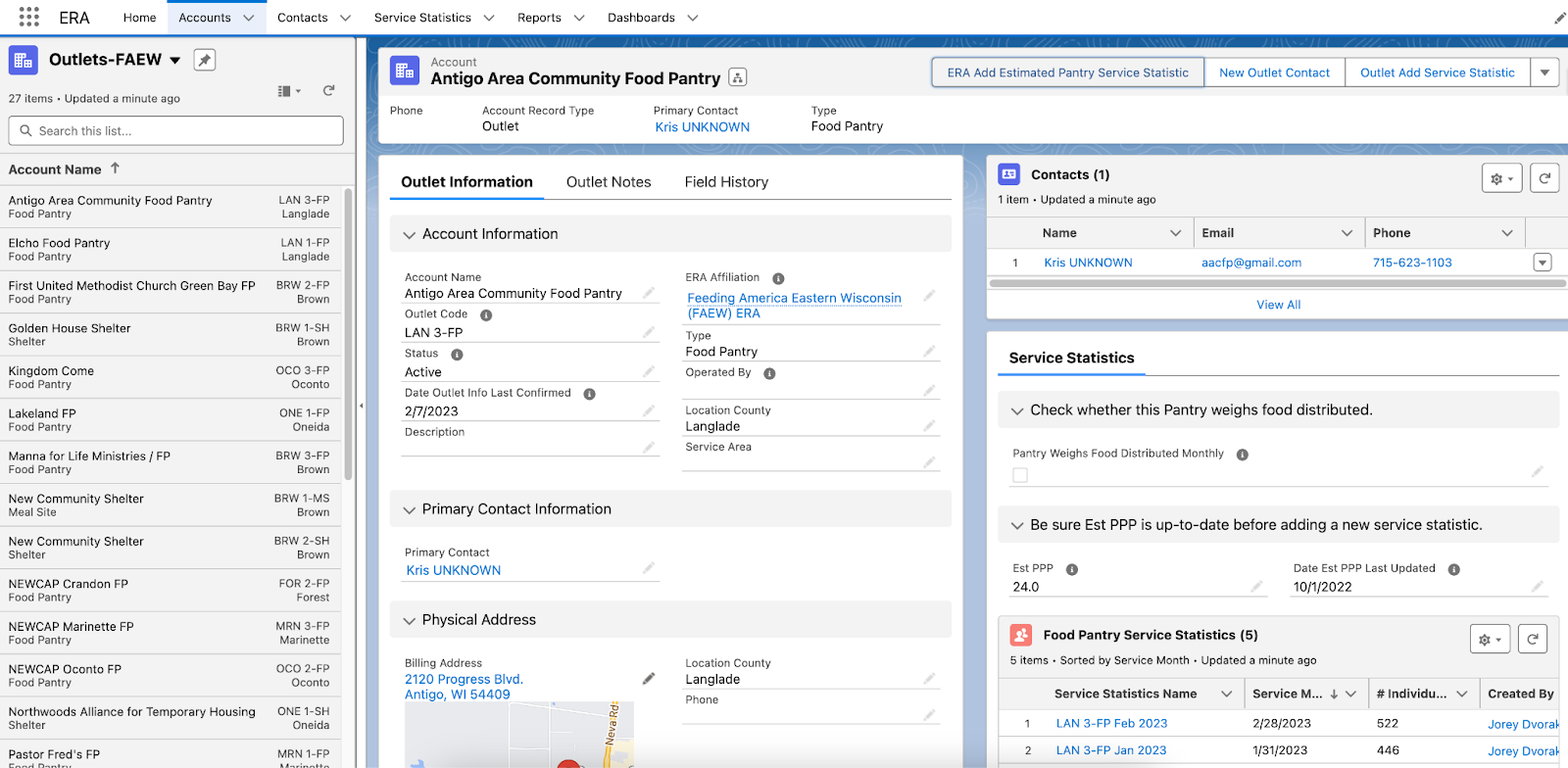Show info tooltip for ERA Affiliation
1568x768 pixels.
coord(778,278)
